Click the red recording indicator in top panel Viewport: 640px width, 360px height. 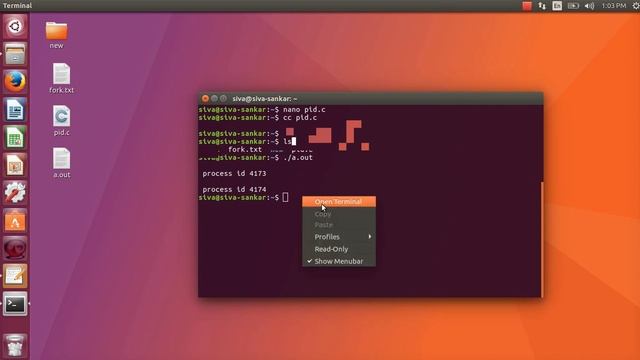pos(527,6)
